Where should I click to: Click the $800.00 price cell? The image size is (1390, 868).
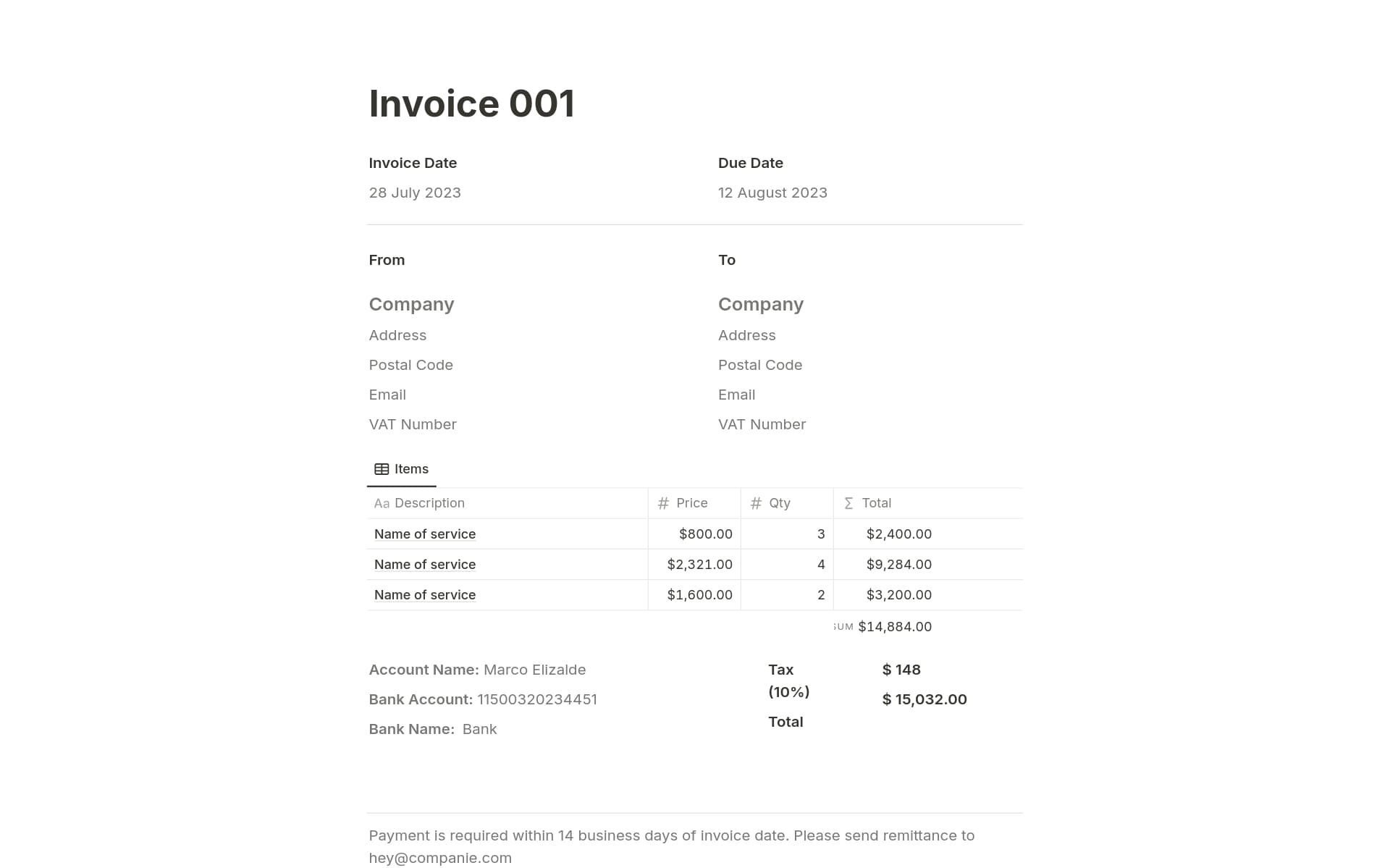[705, 534]
